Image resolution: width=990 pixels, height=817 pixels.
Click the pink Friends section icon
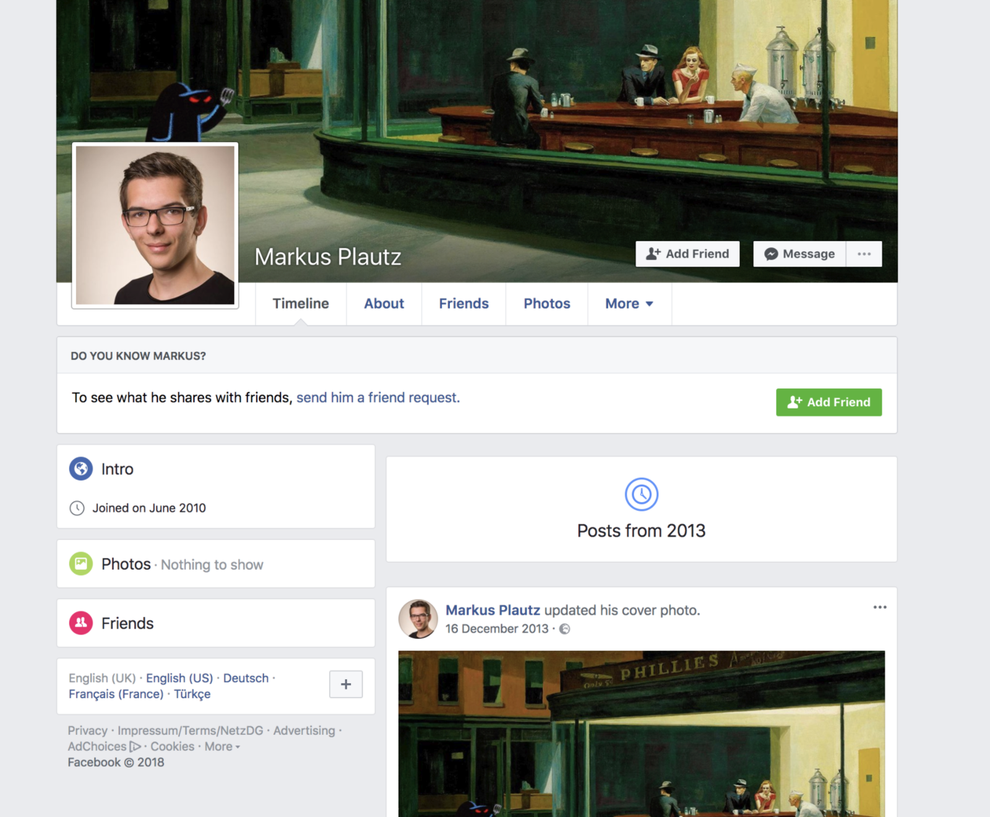tap(81, 623)
